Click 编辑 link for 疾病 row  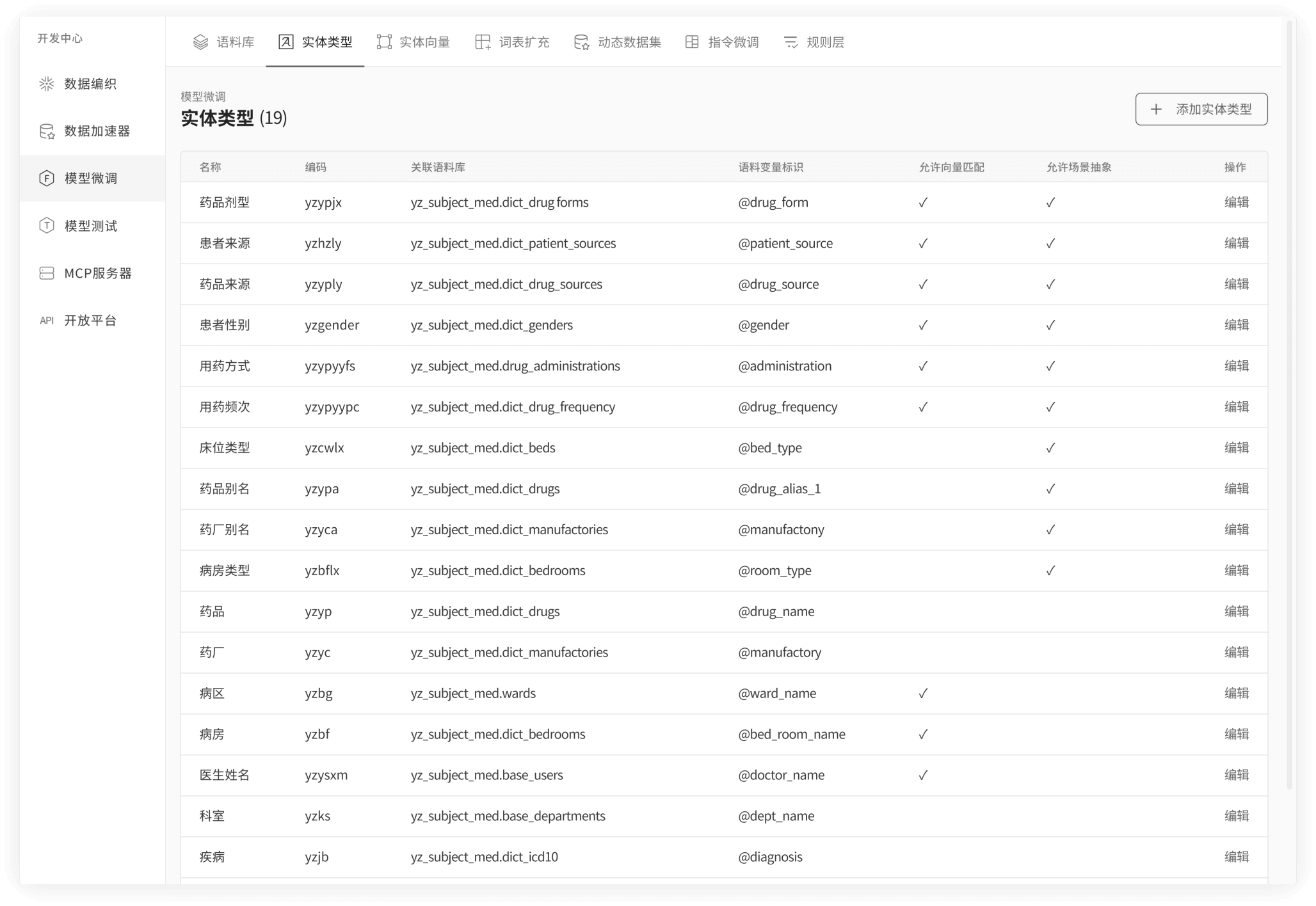pyautogui.click(x=1236, y=857)
